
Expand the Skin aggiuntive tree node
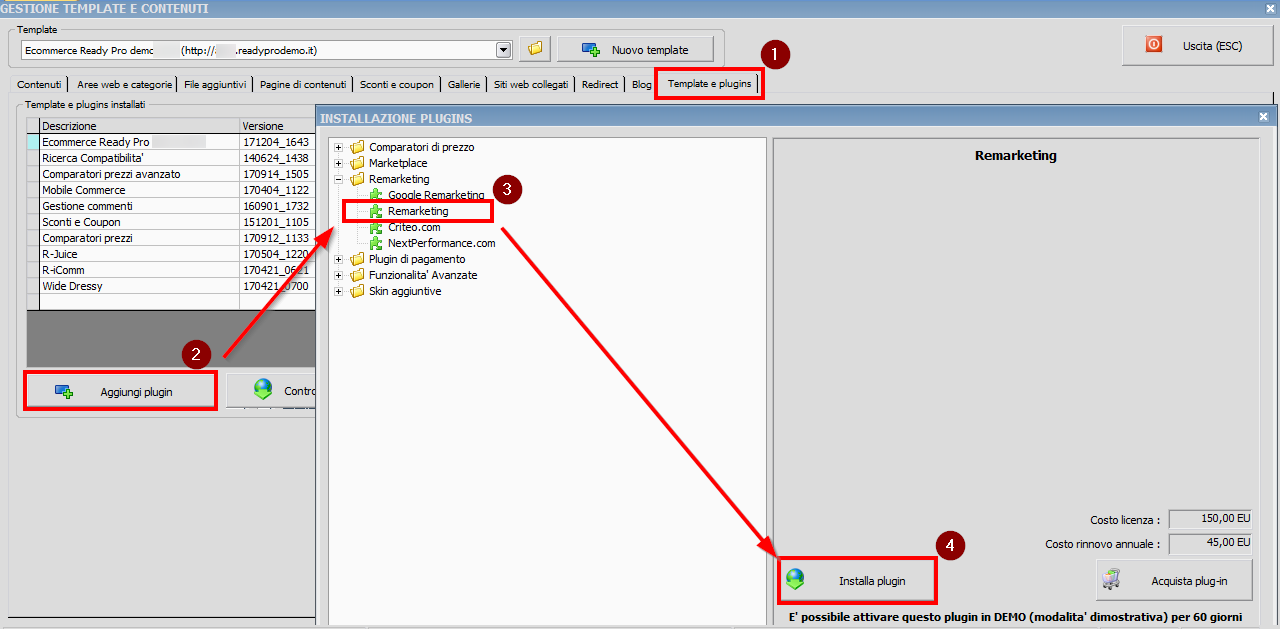(x=339, y=291)
